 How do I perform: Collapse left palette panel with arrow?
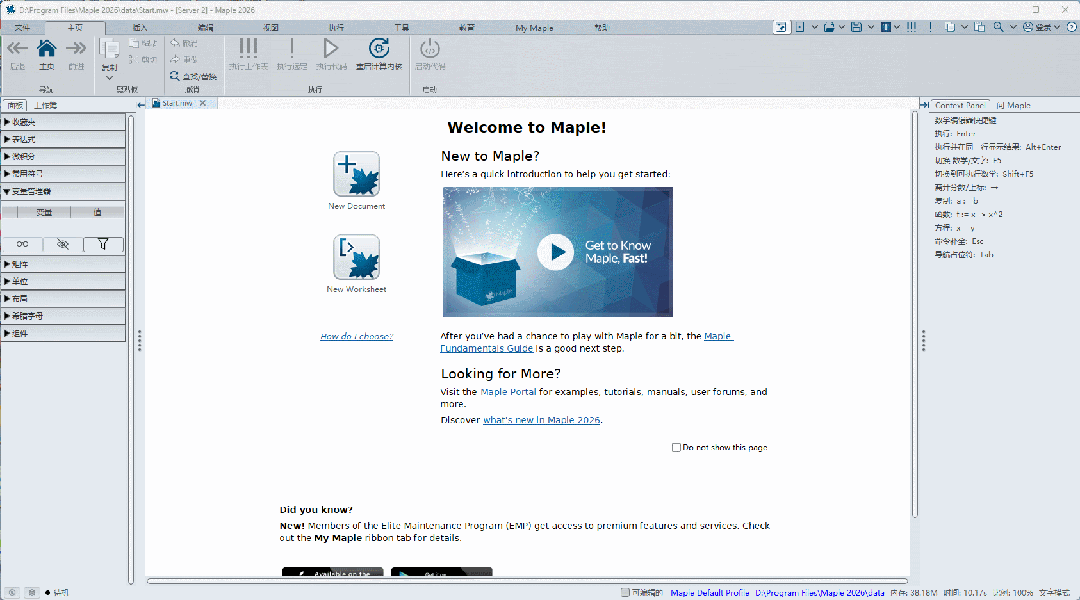[x=141, y=105]
